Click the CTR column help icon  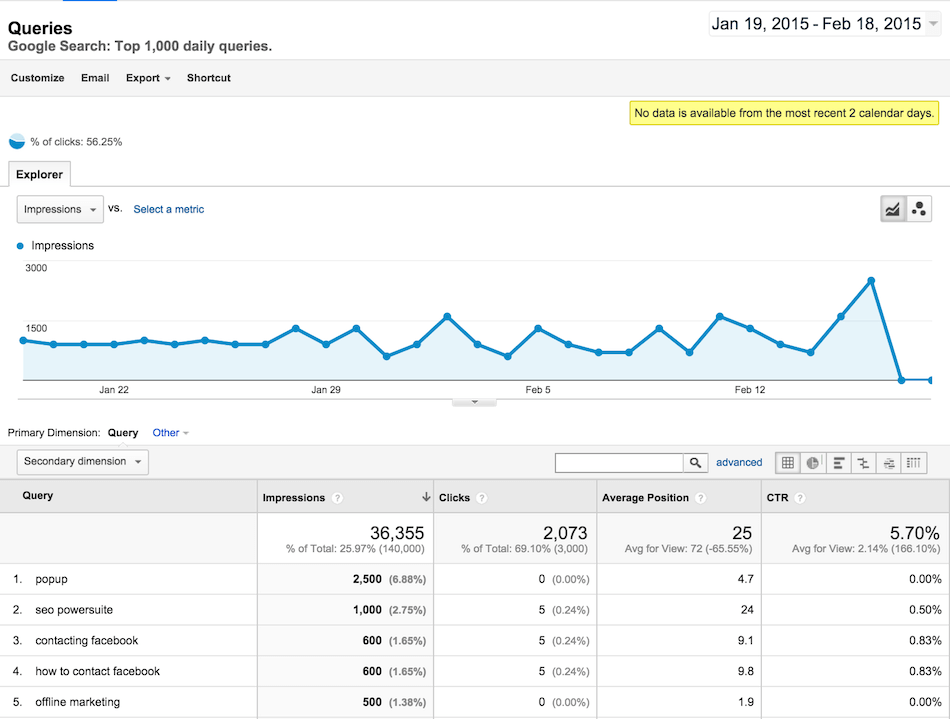798,497
